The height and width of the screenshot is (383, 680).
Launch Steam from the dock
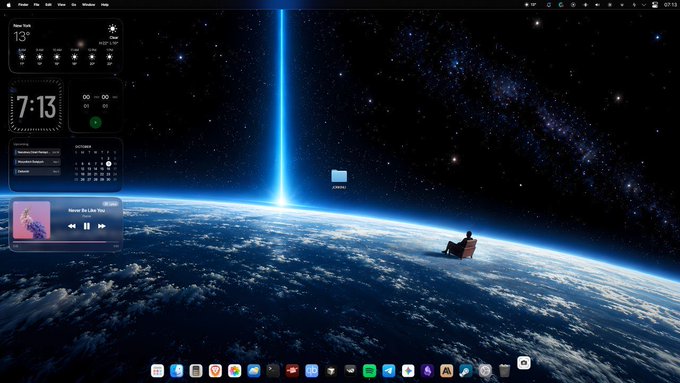point(466,371)
